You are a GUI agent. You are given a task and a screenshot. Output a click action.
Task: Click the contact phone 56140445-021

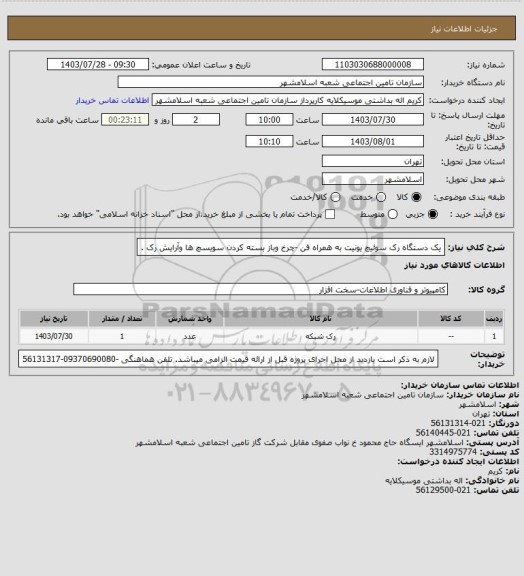point(443,433)
